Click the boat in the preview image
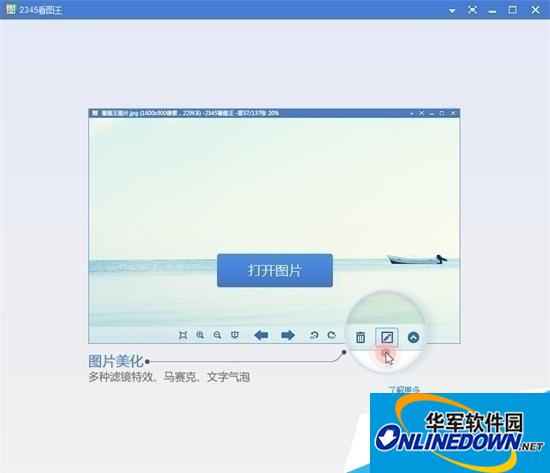Image resolution: width=550 pixels, height=473 pixels. pyautogui.click(x=417, y=259)
